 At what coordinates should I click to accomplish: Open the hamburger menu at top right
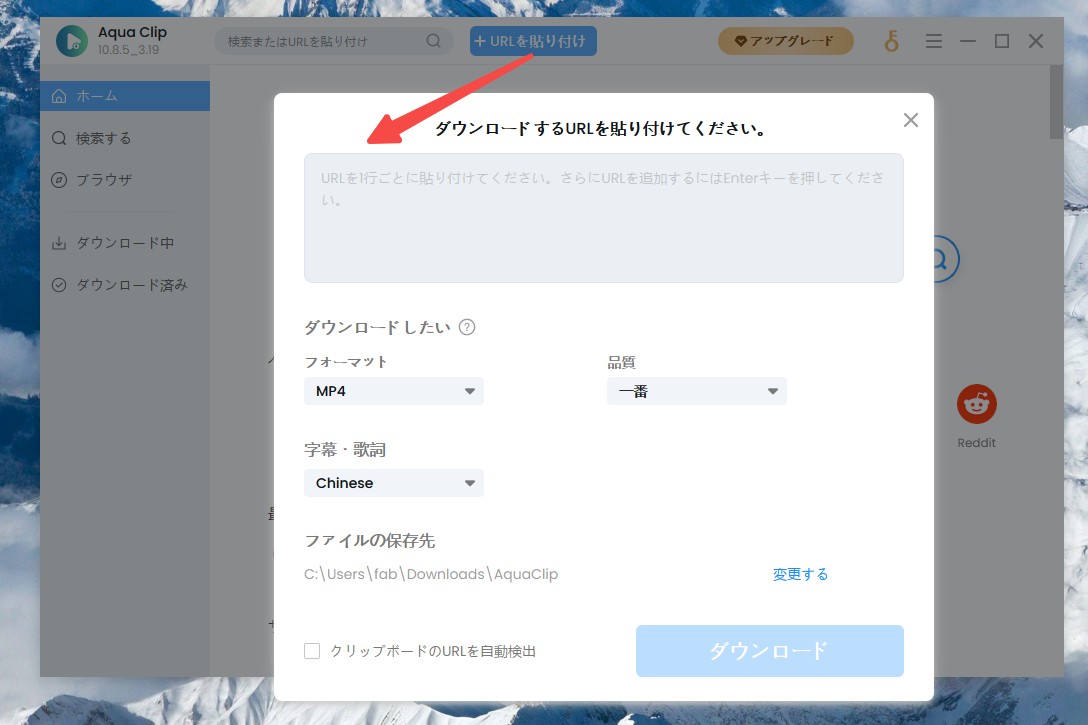tap(933, 41)
